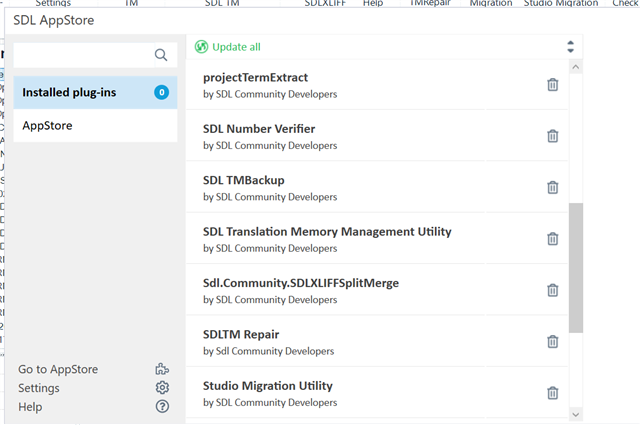Select the Installed plug-ins tab
Image resolution: width=640 pixels, height=425 pixels.
95,92
